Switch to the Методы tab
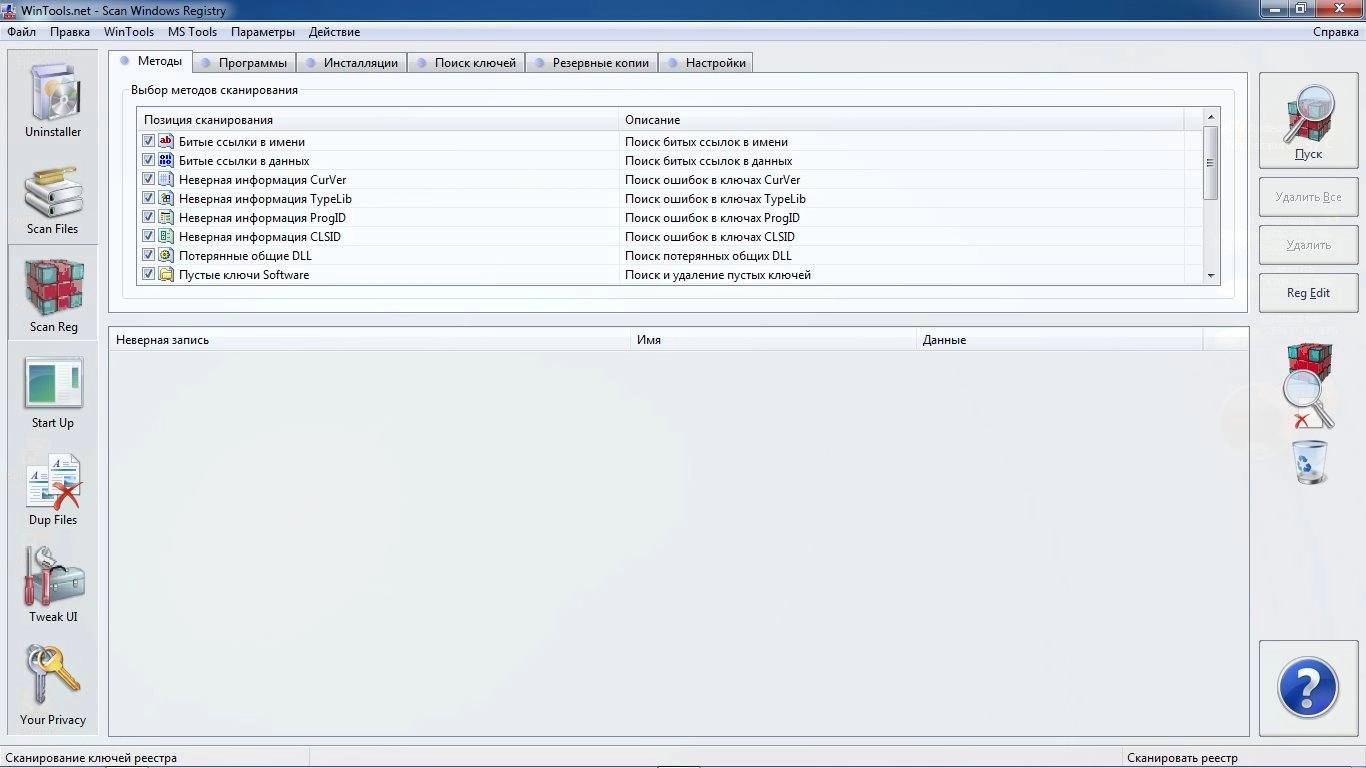Image resolution: width=1366 pixels, height=768 pixels. [x=151, y=61]
